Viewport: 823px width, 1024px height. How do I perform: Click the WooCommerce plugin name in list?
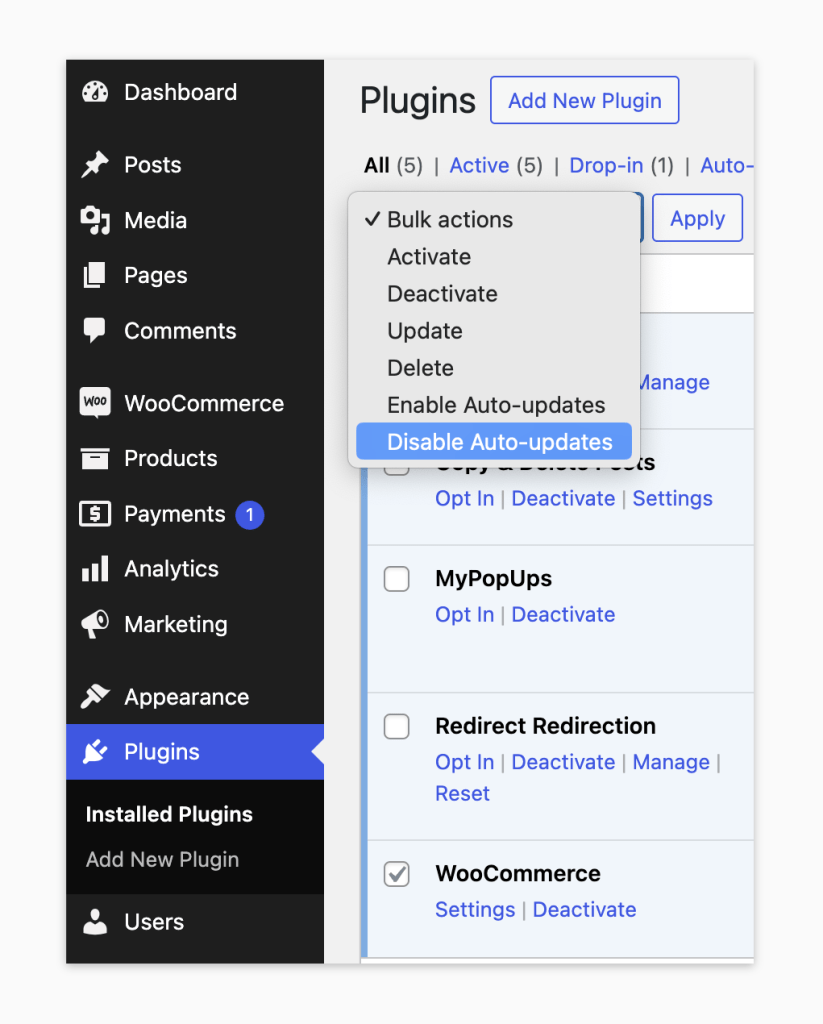coord(518,874)
